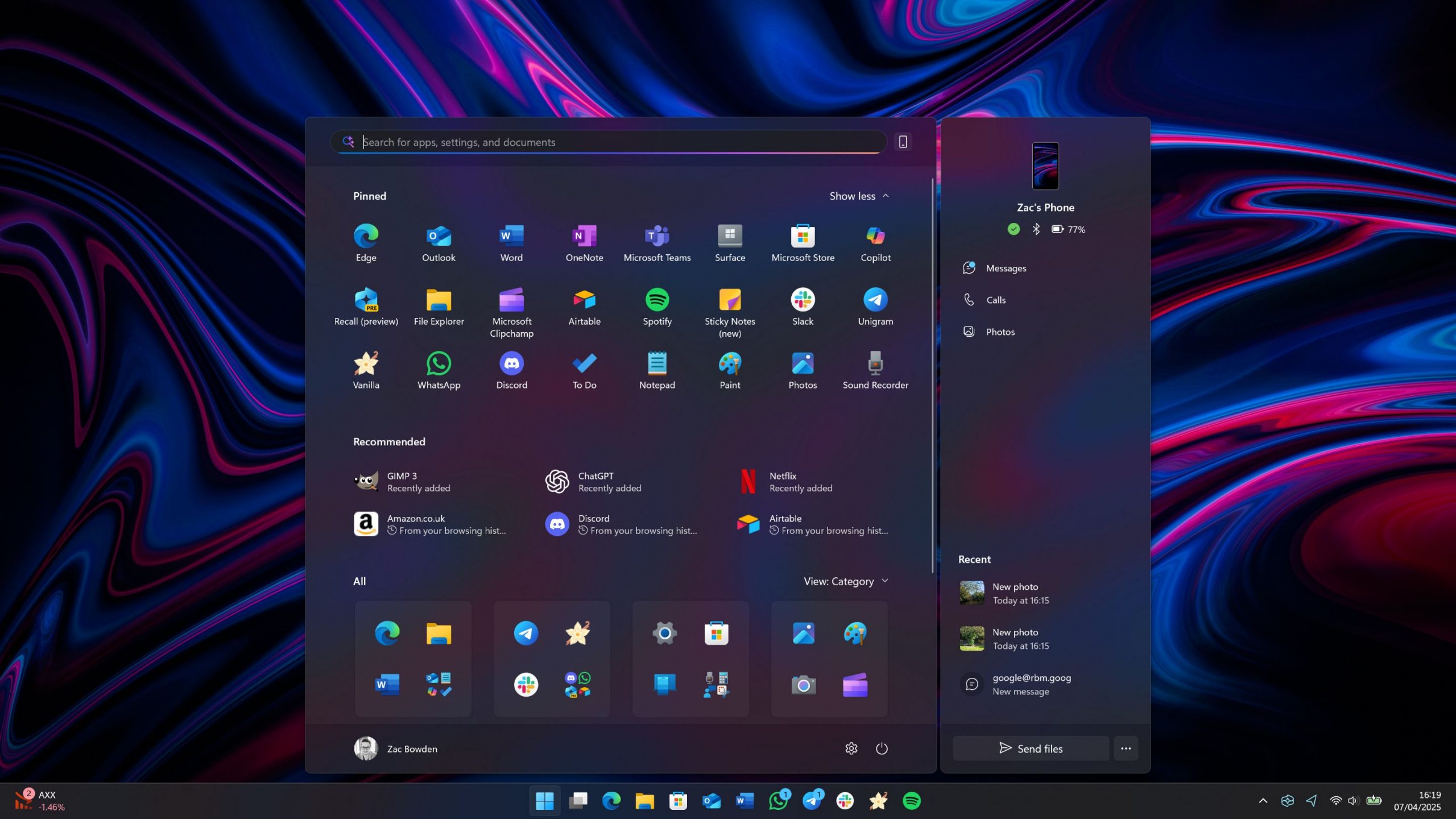The height and width of the screenshot is (819, 1456).
Task: Select Calls in the phone panel
Action: [x=996, y=300]
